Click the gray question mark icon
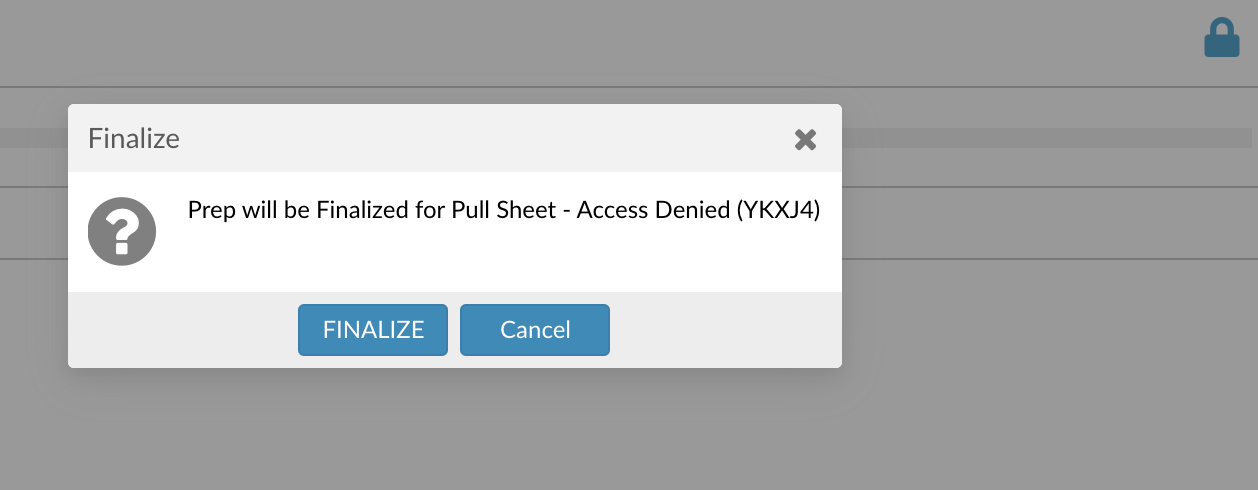The width and height of the screenshot is (1258, 490). pos(122,231)
